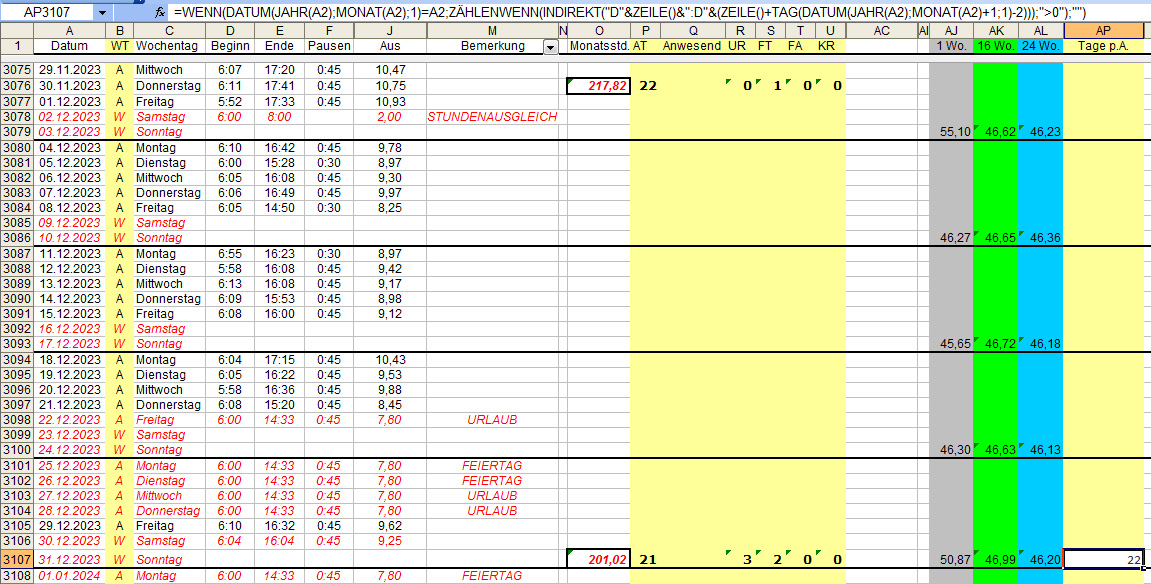The width and height of the screenshot is (1151, 584).
Task: Select row header 3090
Action: 17,299
